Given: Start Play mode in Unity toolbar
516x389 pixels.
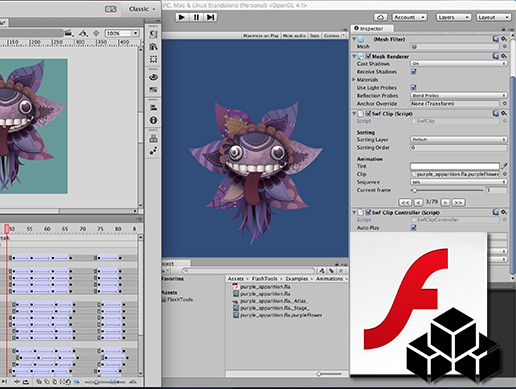Looking at the screenshot, I should [x=182, y=17].
